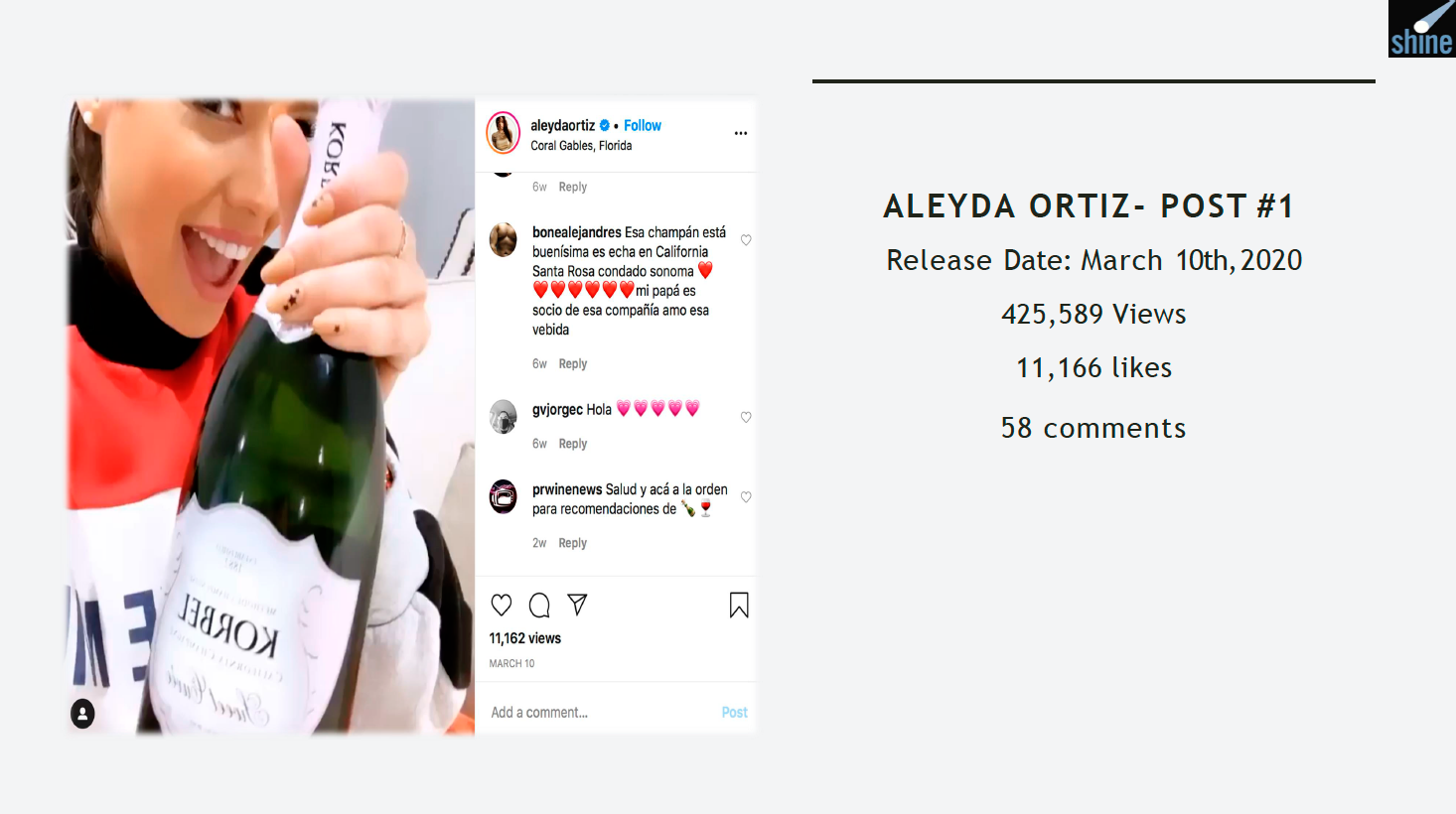Open prwinenews' profile from username
The width and height of the screenshot is (1456, 814).
pos(567,489)
